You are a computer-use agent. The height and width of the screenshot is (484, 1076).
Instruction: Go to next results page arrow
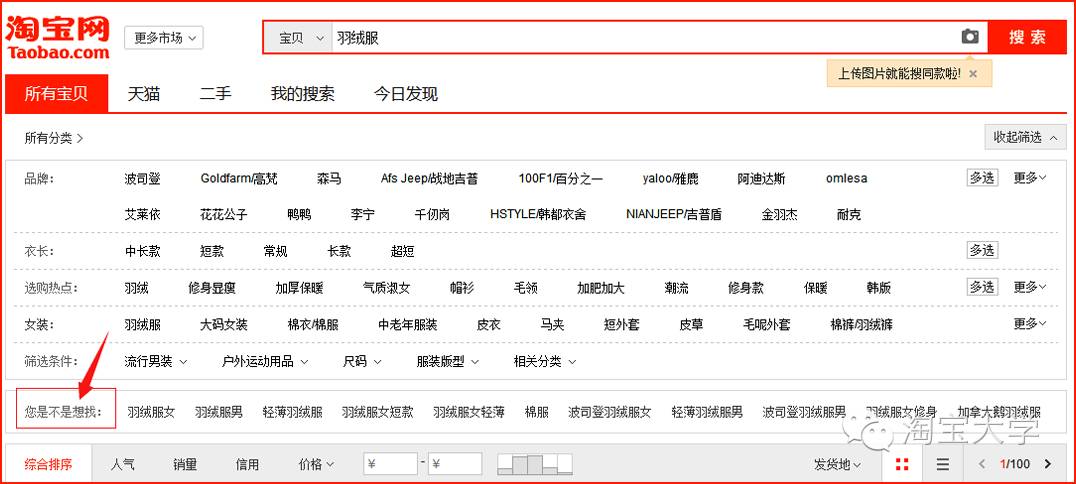pos(1047,464)
